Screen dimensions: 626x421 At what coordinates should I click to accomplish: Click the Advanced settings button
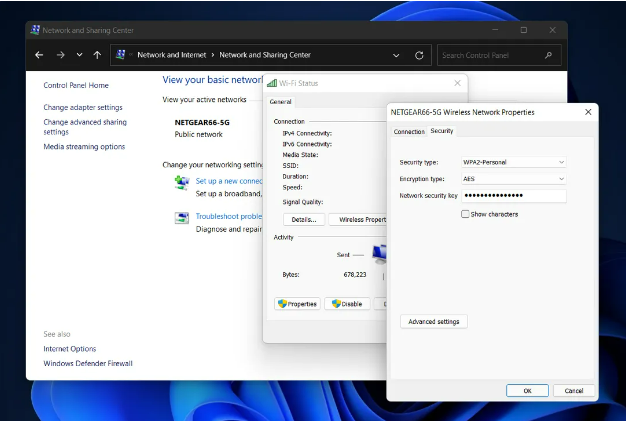point(434,321)
